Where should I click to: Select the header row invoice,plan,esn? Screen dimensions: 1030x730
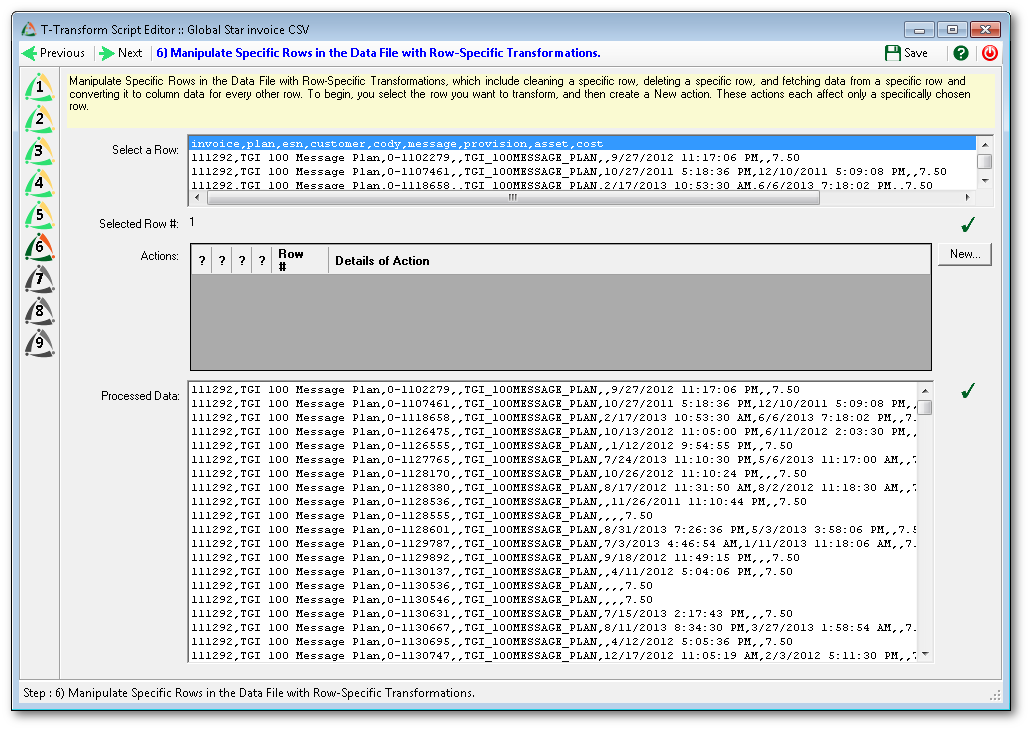pyautogui.click(x=583, y=144)
